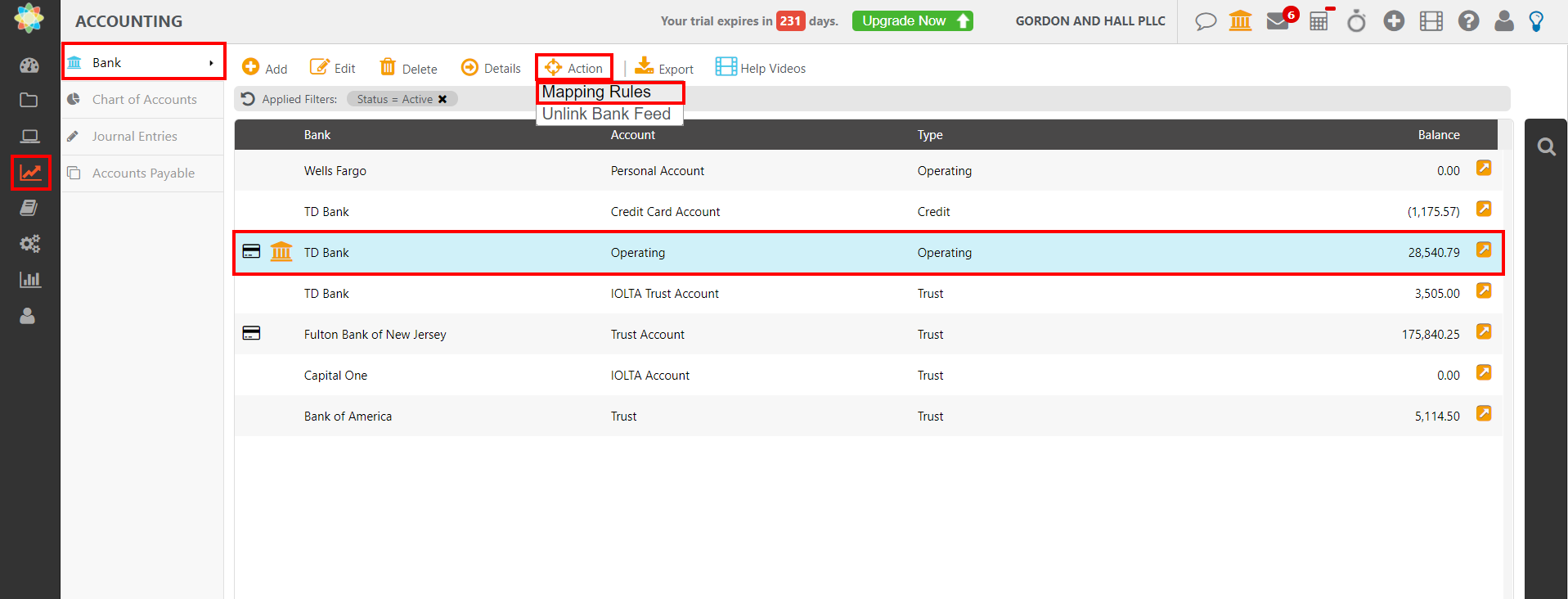Click the orange bank icon in header

(1241, 20)
